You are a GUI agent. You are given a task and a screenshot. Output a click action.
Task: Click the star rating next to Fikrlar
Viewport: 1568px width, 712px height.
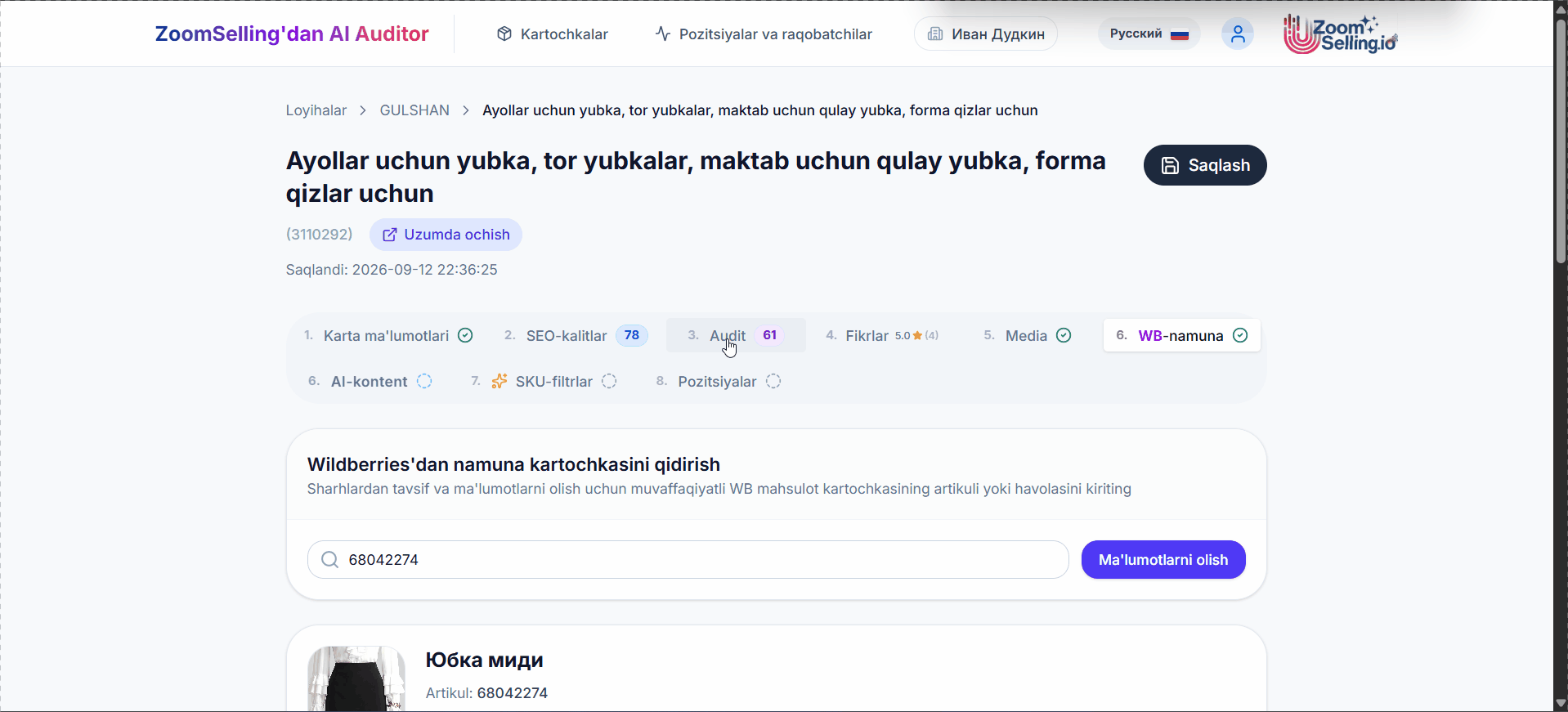(x=916, y=335)
